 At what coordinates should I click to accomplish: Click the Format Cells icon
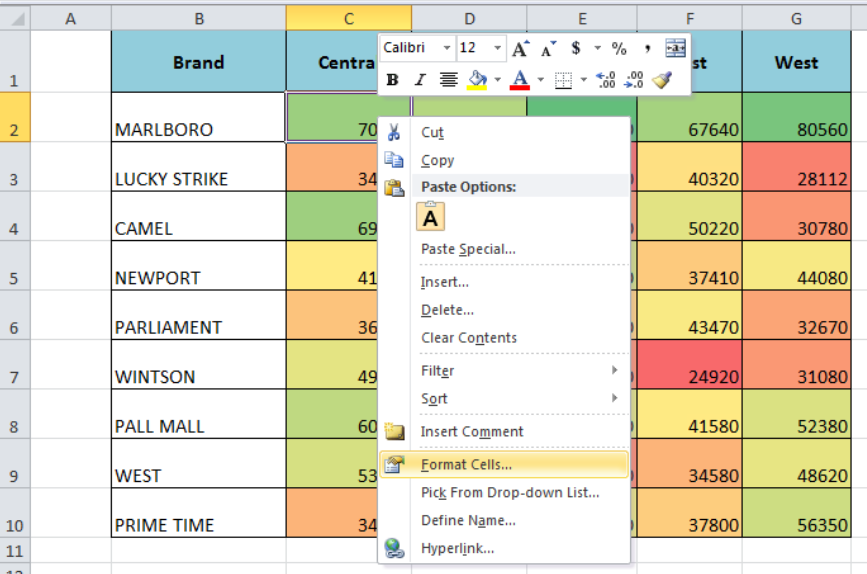tap(394, 465)
